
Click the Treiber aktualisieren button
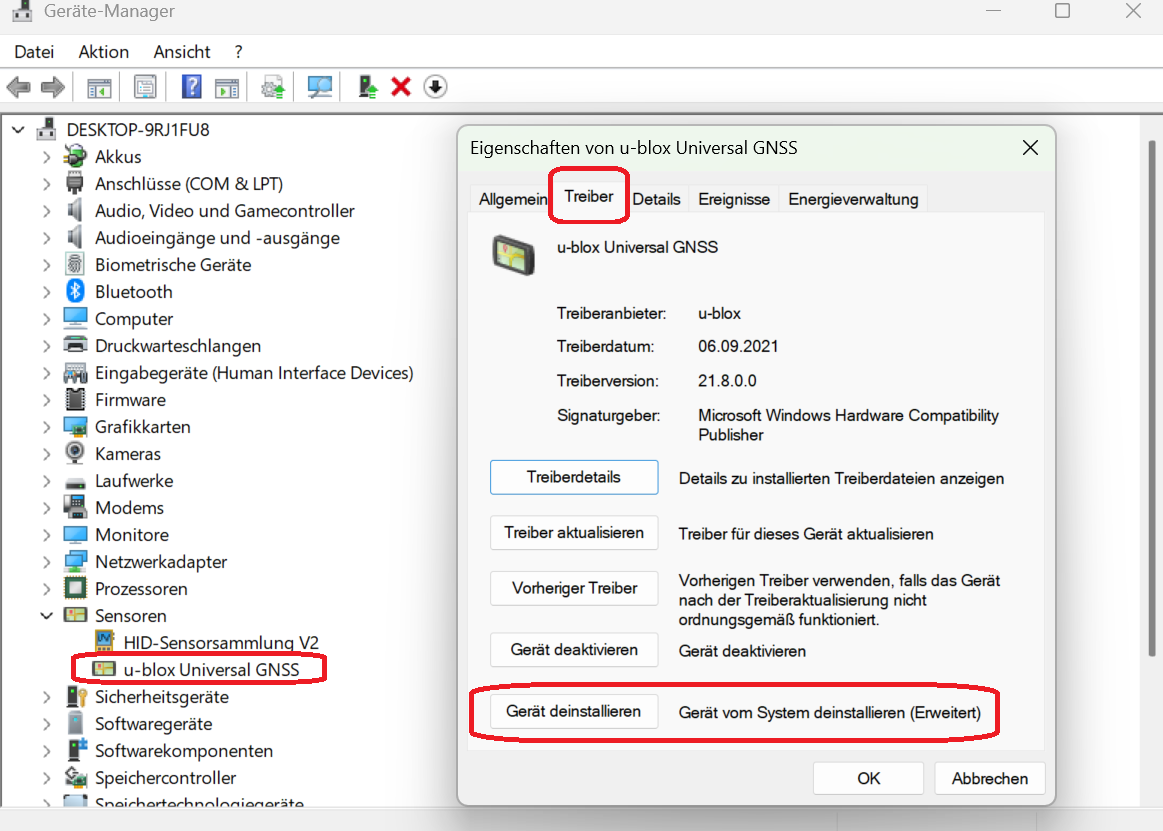(574, 533)
